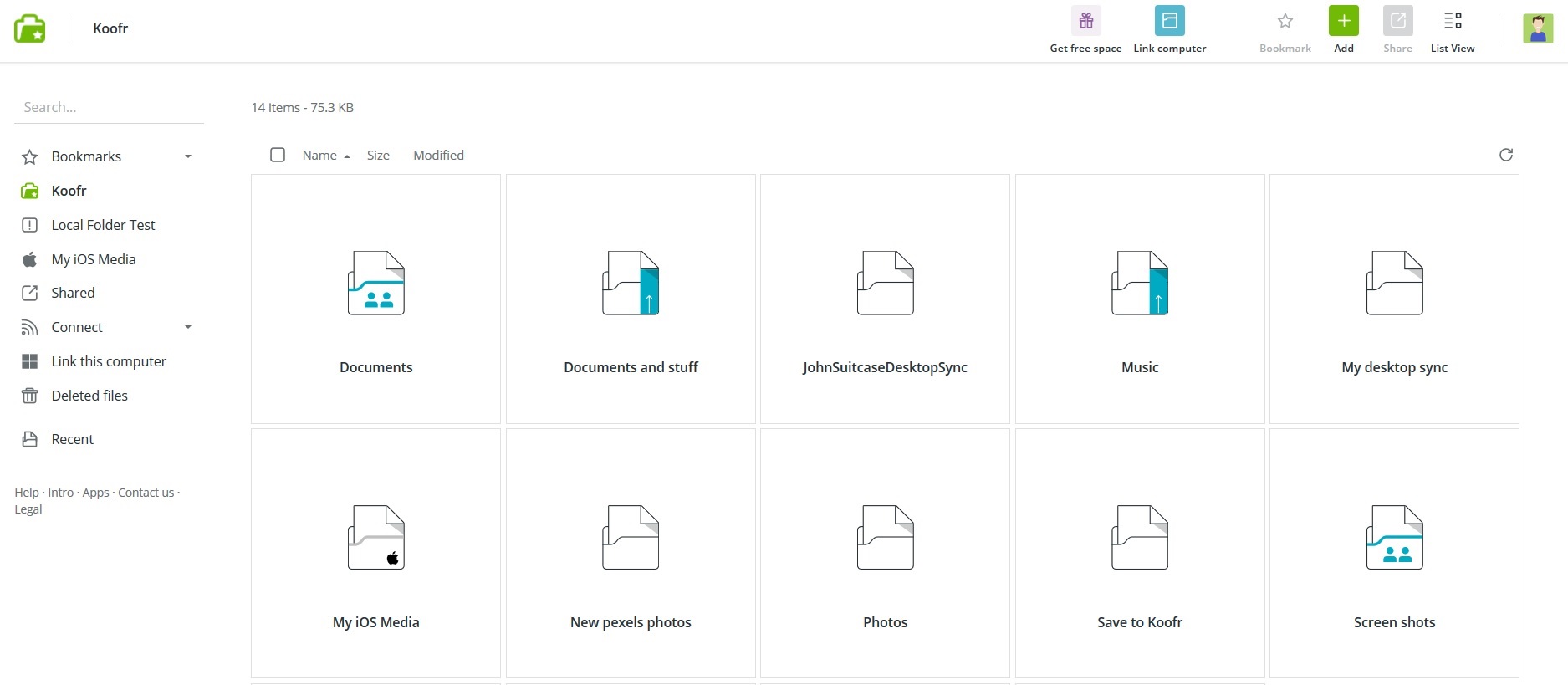Open the Contact us link

pyautogui.click(x=146, y=493)
